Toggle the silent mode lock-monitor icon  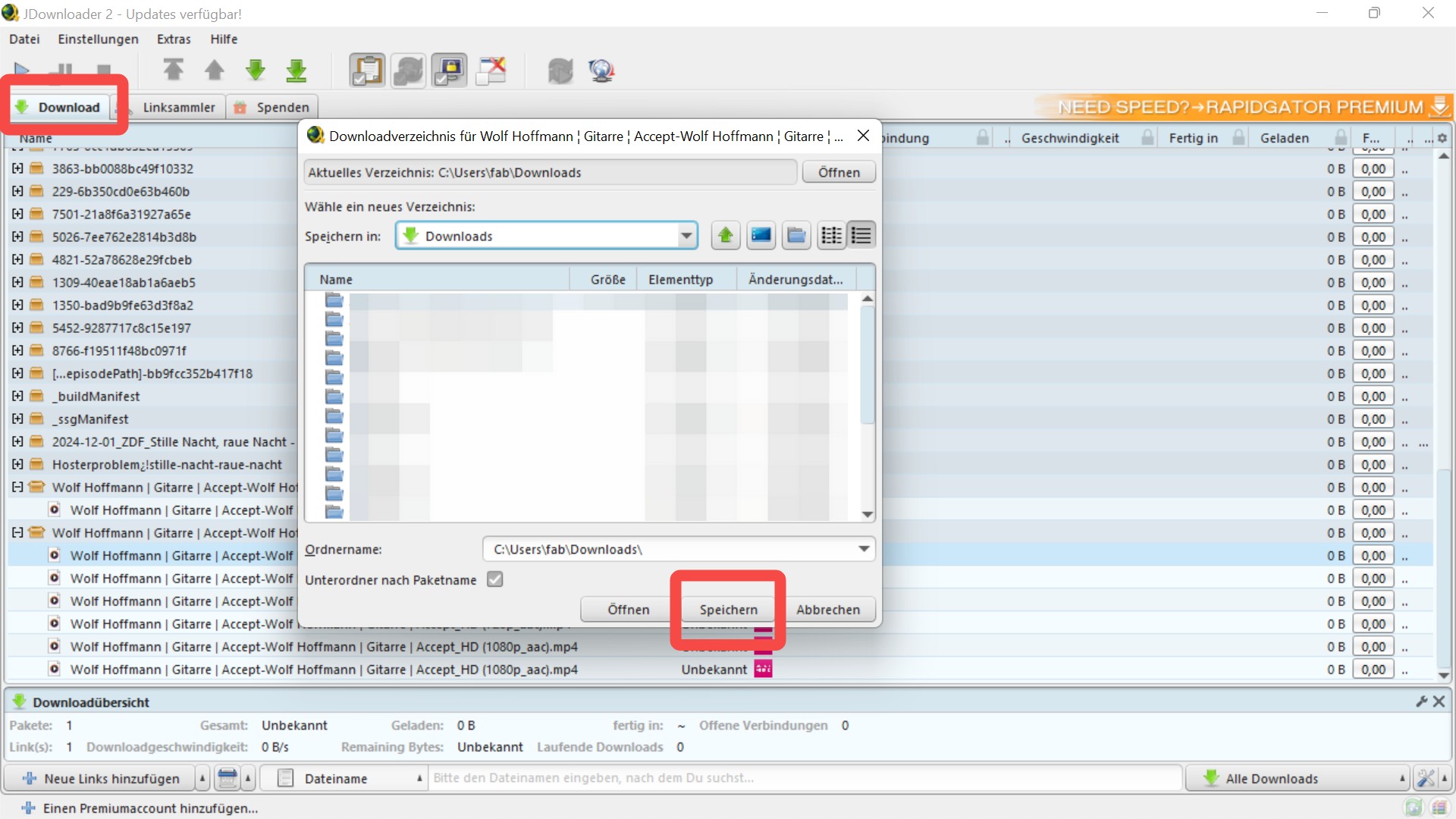tap(450, 71)
